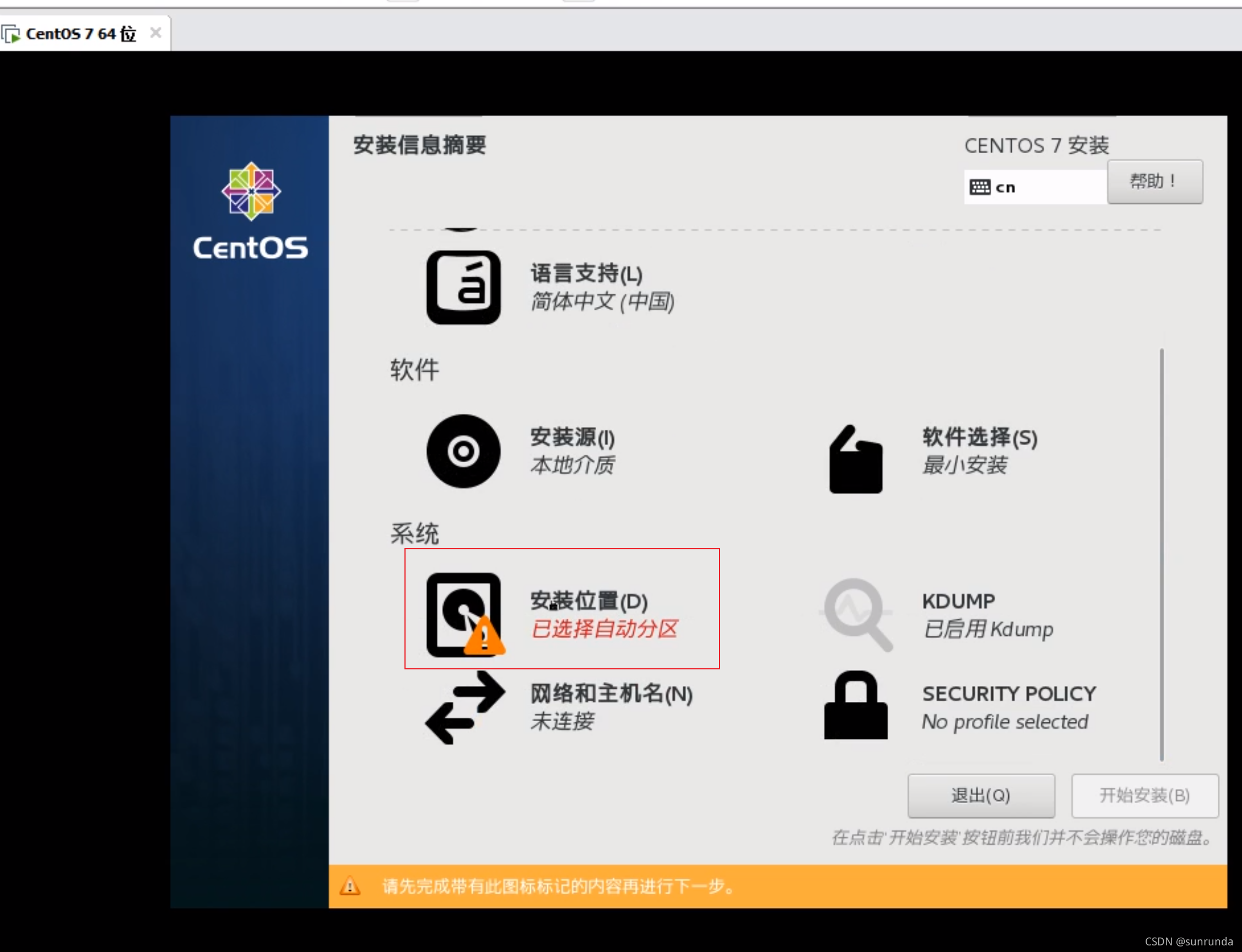Image resolution: width=1242 pixels, height=952 pixels.
Task: Click the 最小安装 software selection label
Action: coord(964,464)
